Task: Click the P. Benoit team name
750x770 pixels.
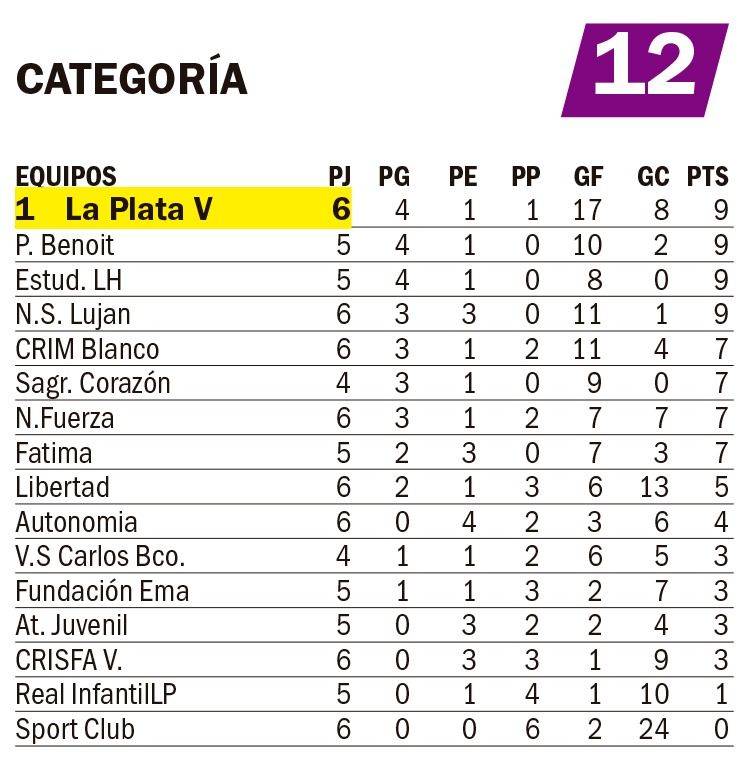Action: (x=65, y=245)
